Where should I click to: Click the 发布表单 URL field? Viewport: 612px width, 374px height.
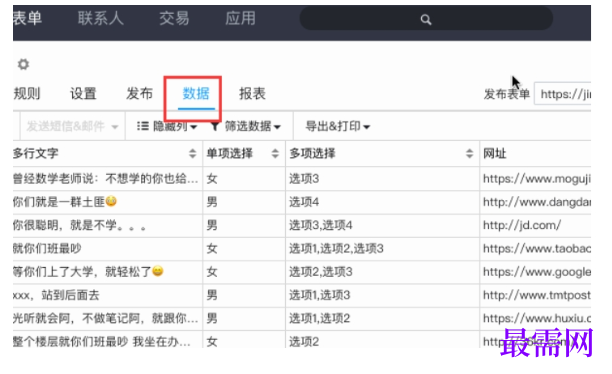tap(562, 94)
